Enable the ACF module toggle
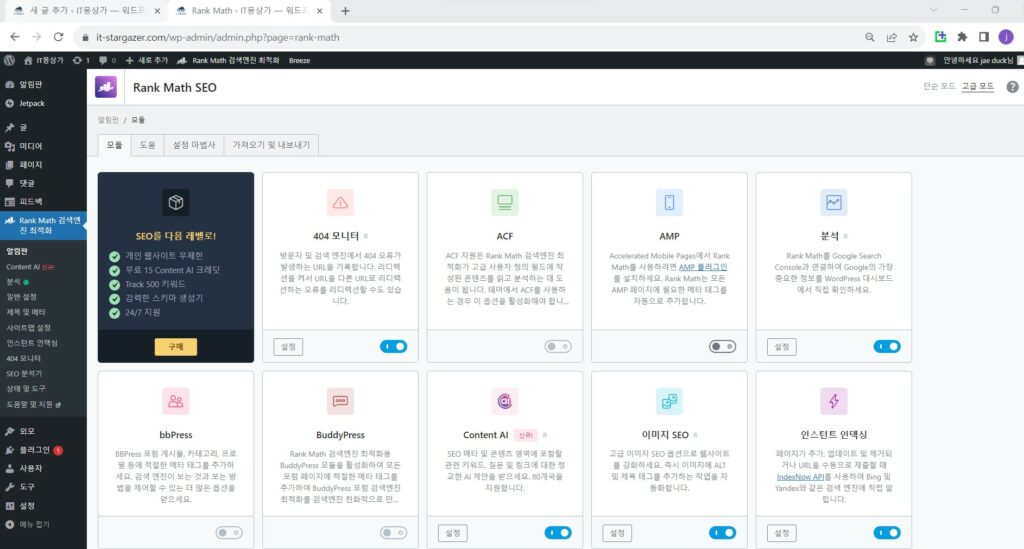Viewport: 1024px width, 549px height. click(x=558, y=347)
